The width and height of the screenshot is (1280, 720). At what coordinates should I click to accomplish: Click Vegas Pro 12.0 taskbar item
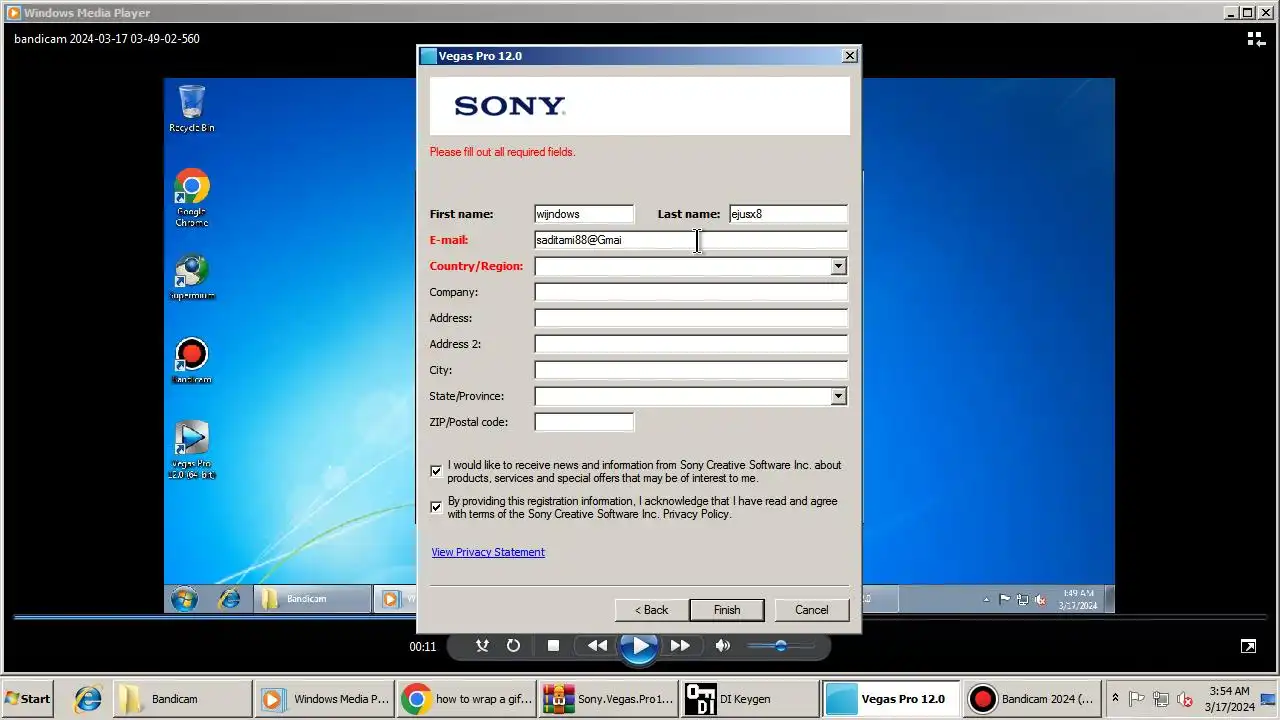[x=893, y=699]
